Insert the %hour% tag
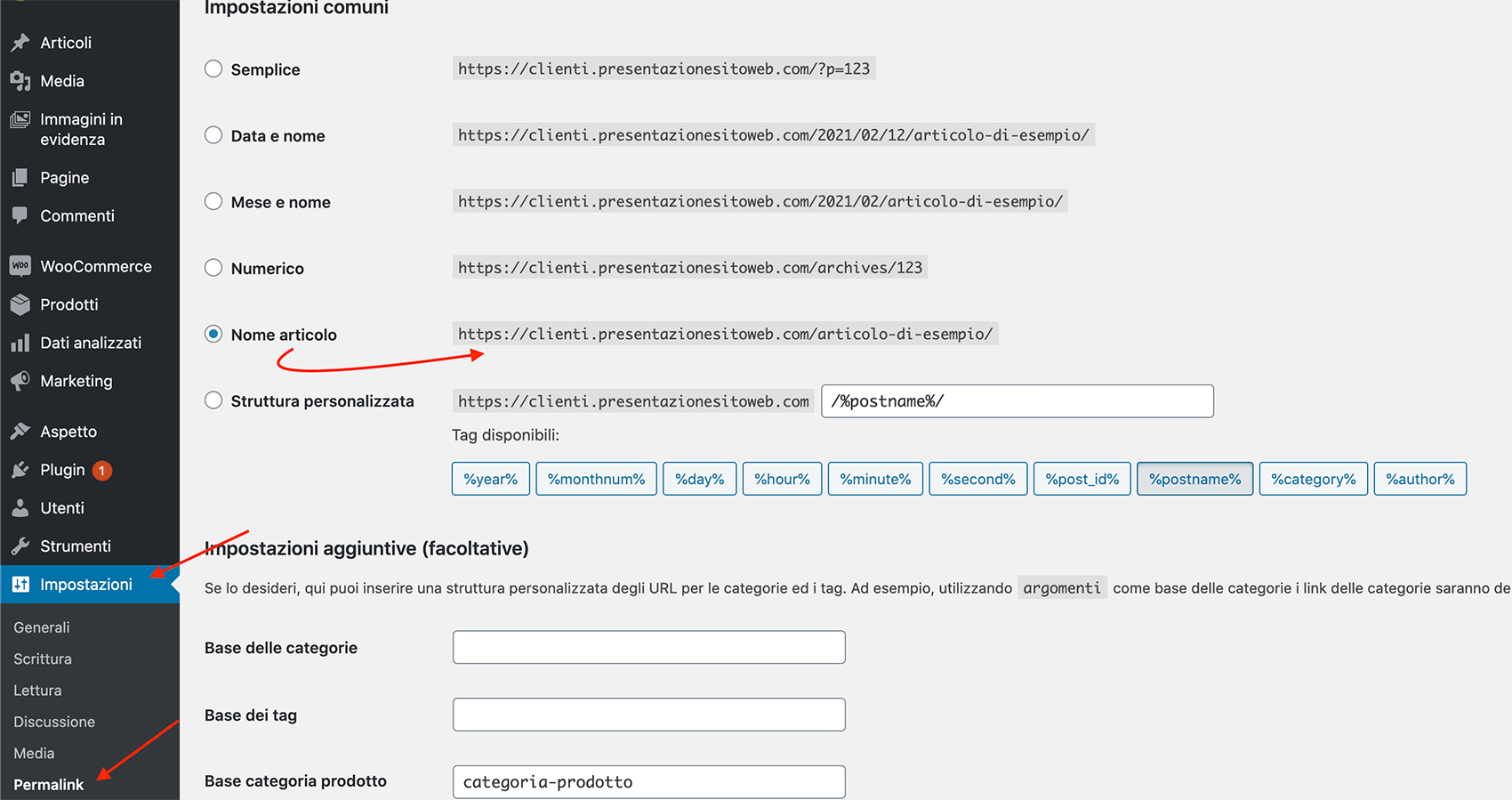1512x800 pixels. coord(783,479)
